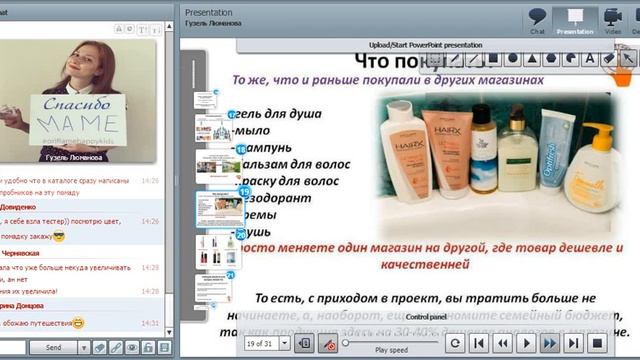Screen dimensions: 640x360
Task: Open slide 20 thumbnail with cosmetics
Action: click(218, 251)
